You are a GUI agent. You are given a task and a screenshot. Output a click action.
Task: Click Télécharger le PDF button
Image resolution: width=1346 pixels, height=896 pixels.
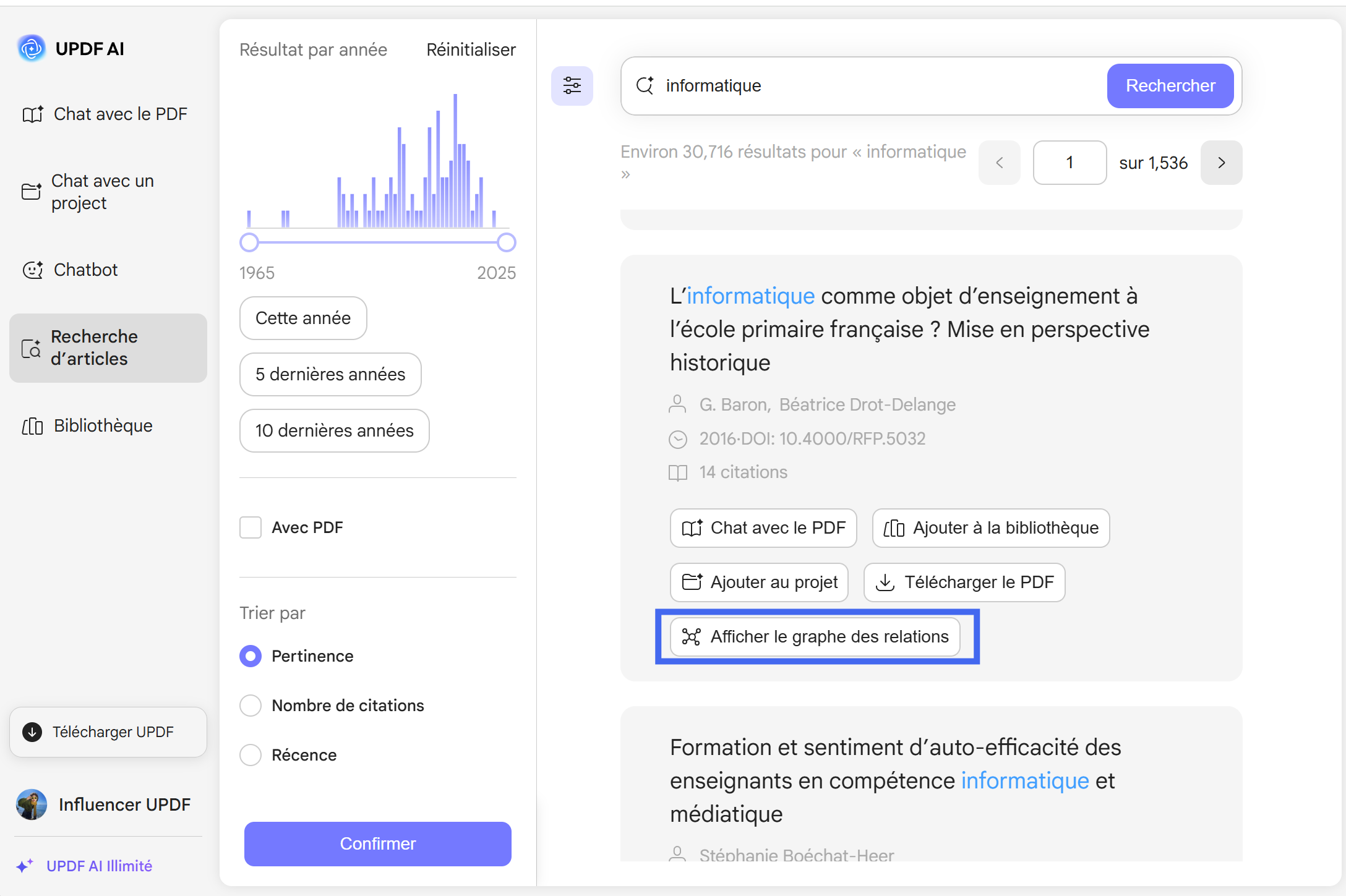point(964,582)
